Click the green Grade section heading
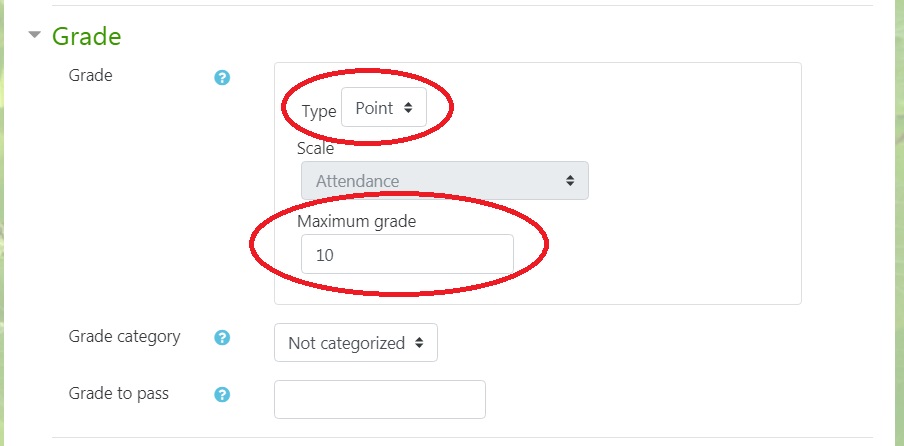The width and height of the screenshot is (904, 446). (86, 36)
